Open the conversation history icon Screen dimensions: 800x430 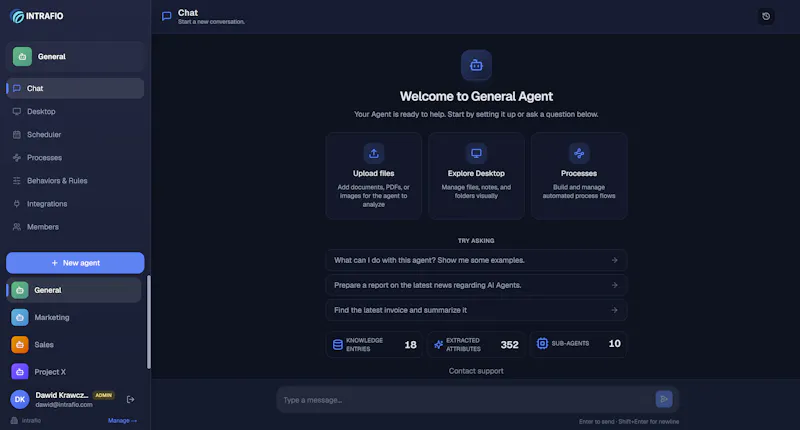[x=766, y=16]
